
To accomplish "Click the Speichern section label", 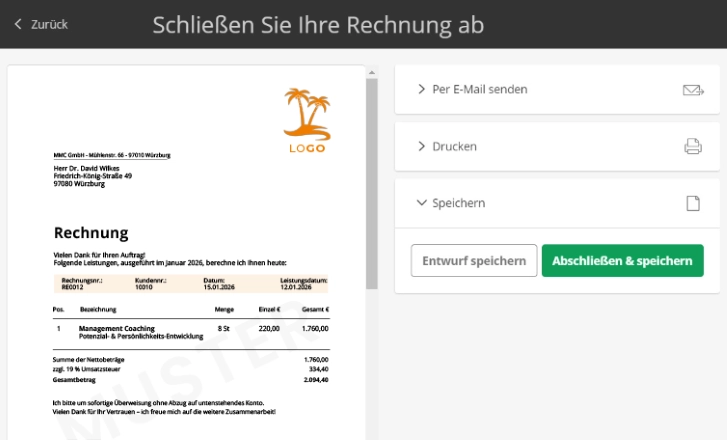I will tap(458, 203).
